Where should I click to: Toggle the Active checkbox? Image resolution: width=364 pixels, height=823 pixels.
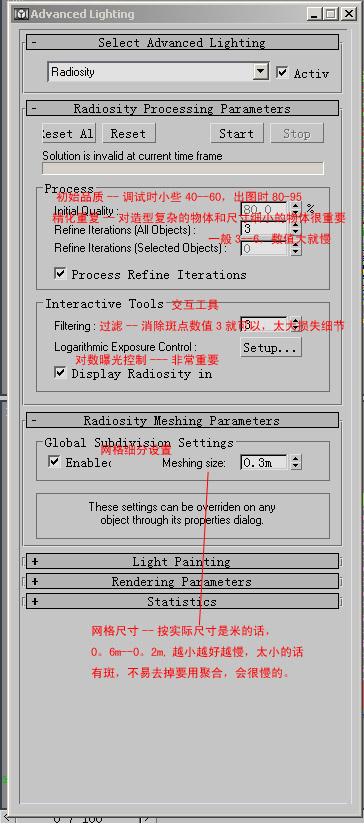[x=282, y=72]
